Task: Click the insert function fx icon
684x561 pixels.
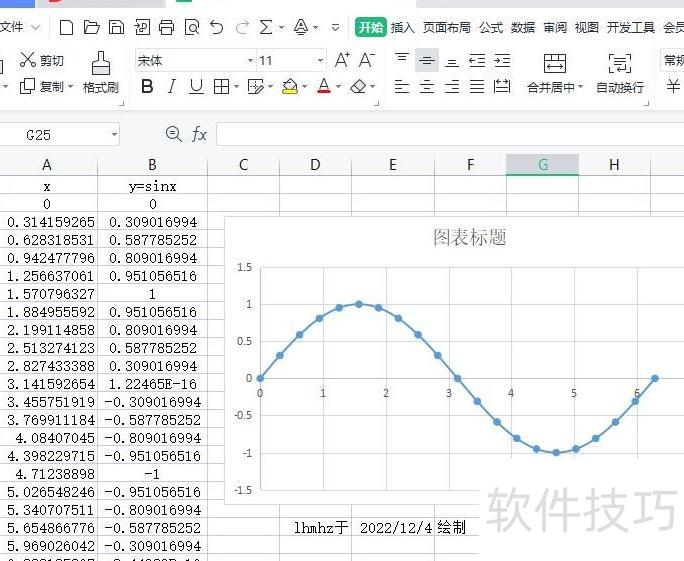Action: 200,134
